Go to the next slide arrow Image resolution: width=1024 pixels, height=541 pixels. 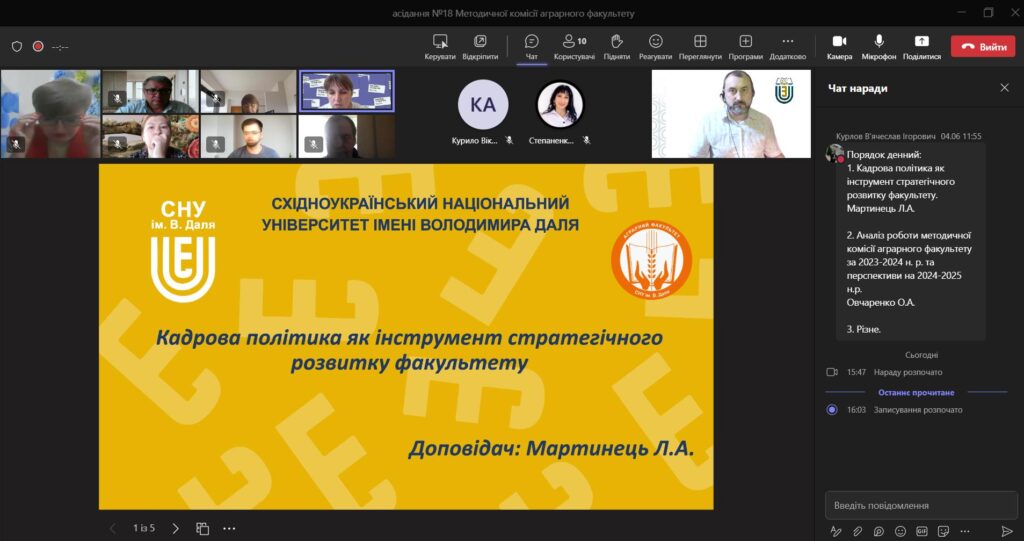[176, 528]
